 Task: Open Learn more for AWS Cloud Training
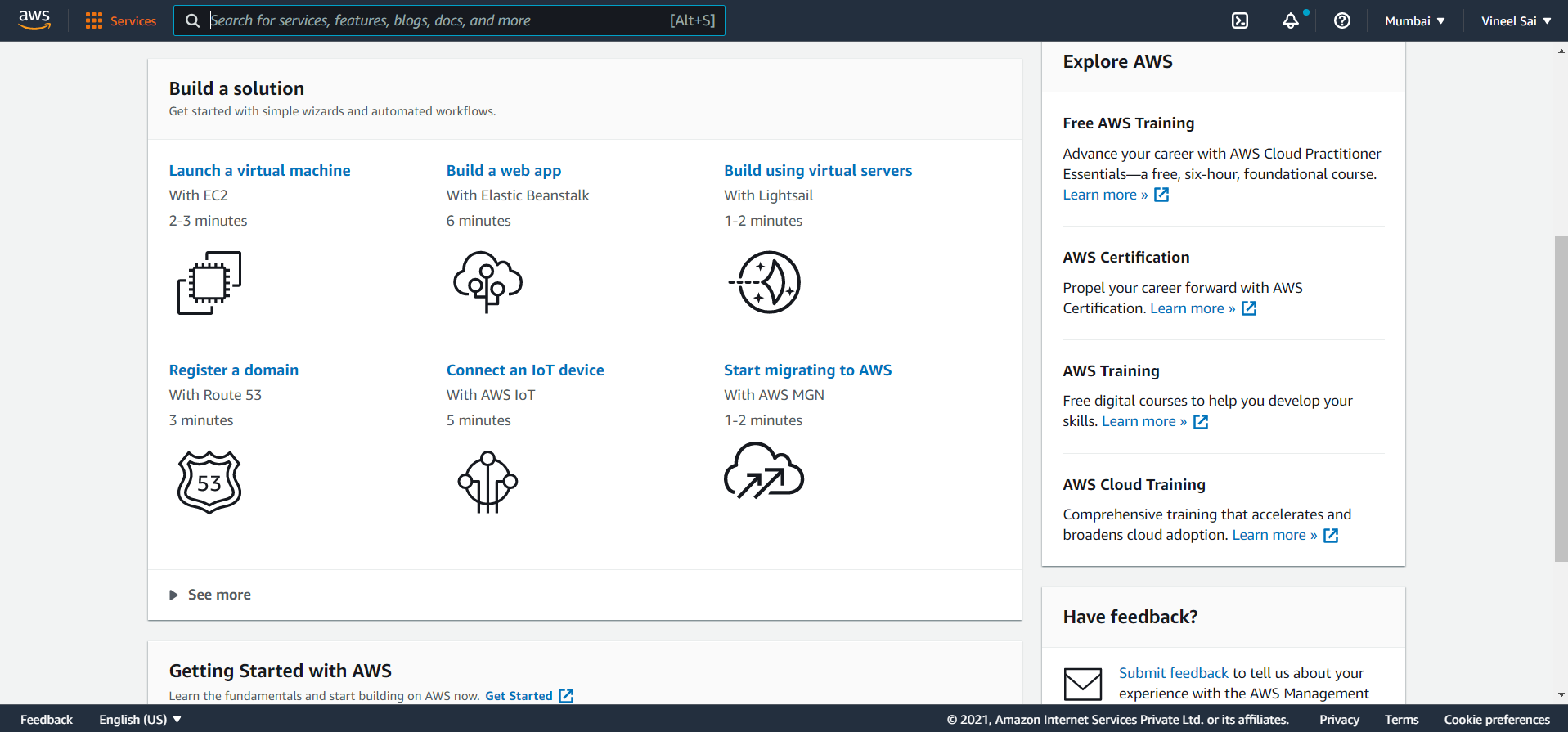coord(1274,535)
